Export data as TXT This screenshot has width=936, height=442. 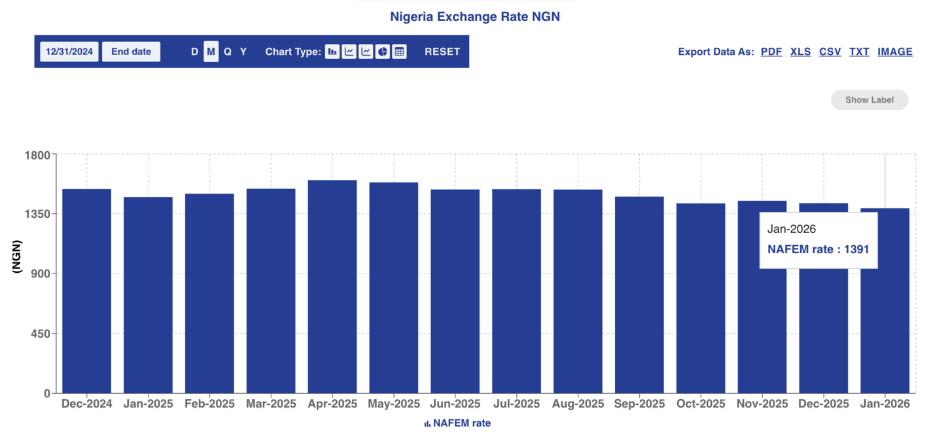coord(859,52)
